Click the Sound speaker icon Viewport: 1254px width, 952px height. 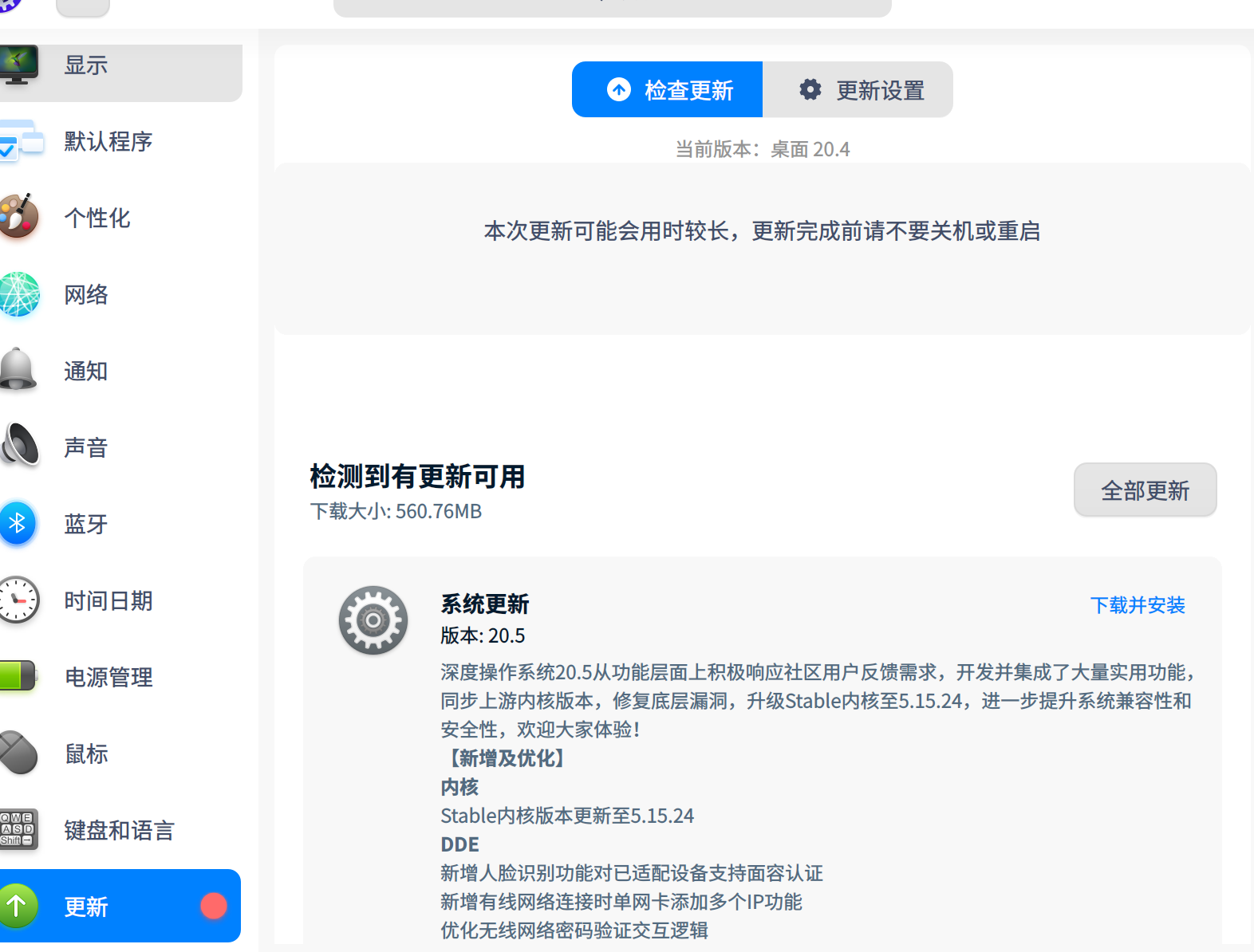coord(19,445)
